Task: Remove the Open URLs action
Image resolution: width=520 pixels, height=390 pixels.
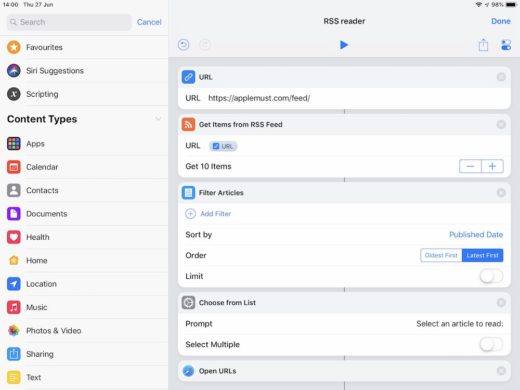Action: [x=501, y=371]
